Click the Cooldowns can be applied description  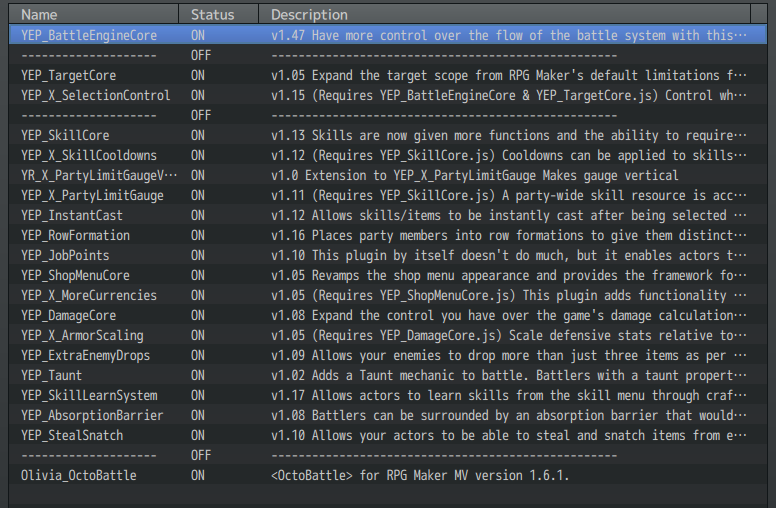pyautogui.click(x=509, y=155)
